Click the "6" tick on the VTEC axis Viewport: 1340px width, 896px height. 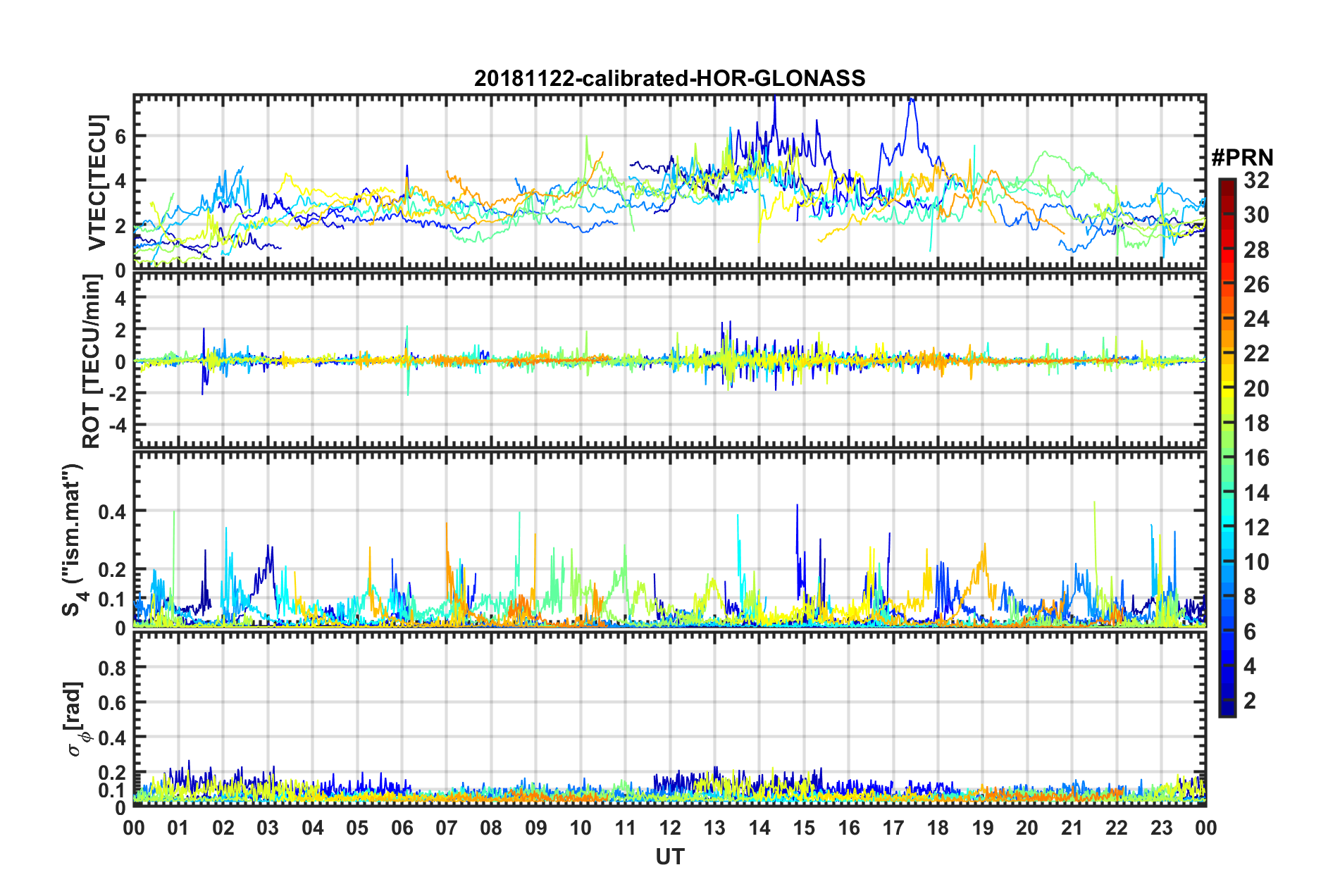click(120, 137)
